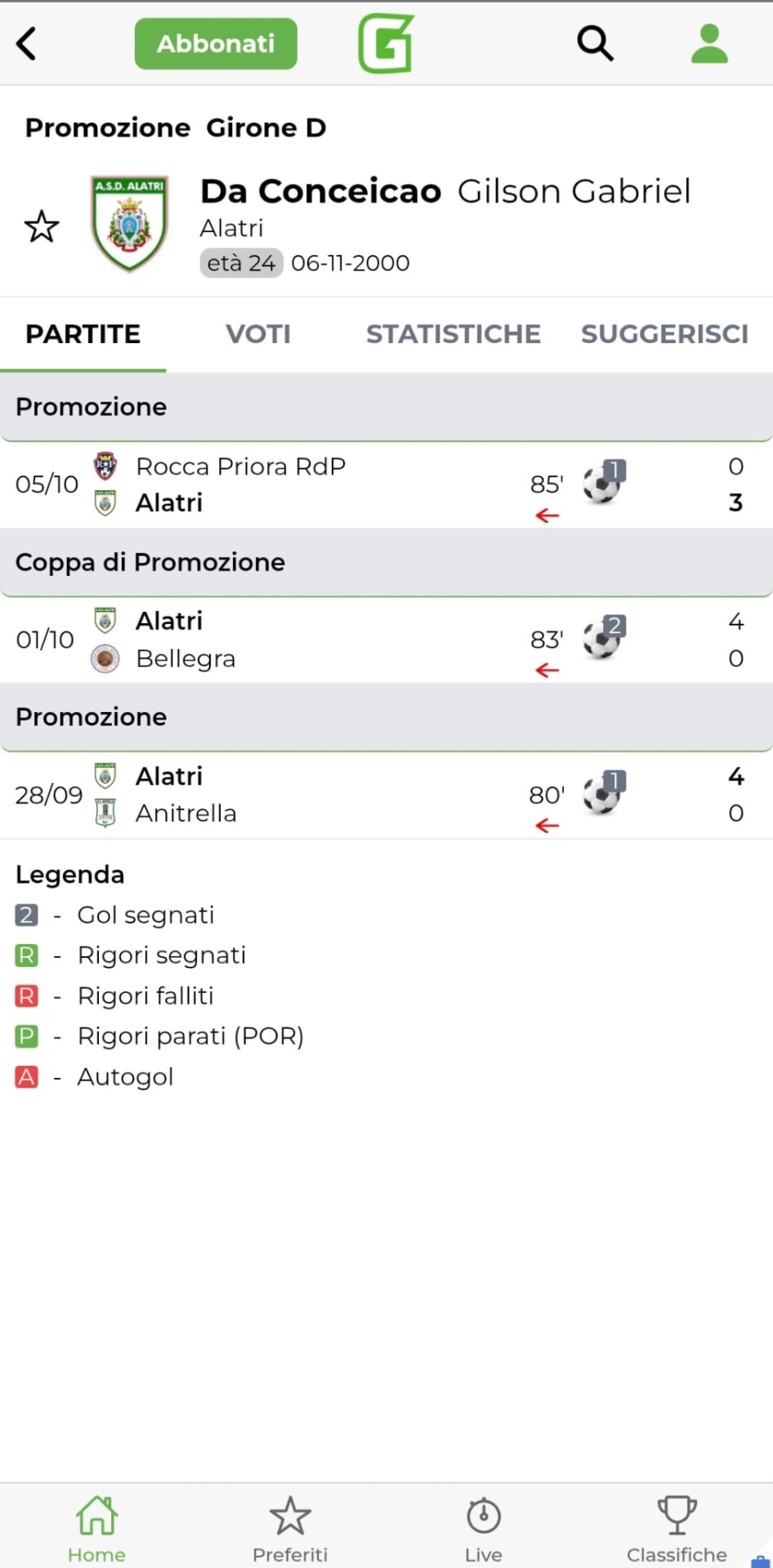Click the Abbonati subscribe button
Image resolution: width=773 pixels, height=1568 pixels.
coord(216,43)
